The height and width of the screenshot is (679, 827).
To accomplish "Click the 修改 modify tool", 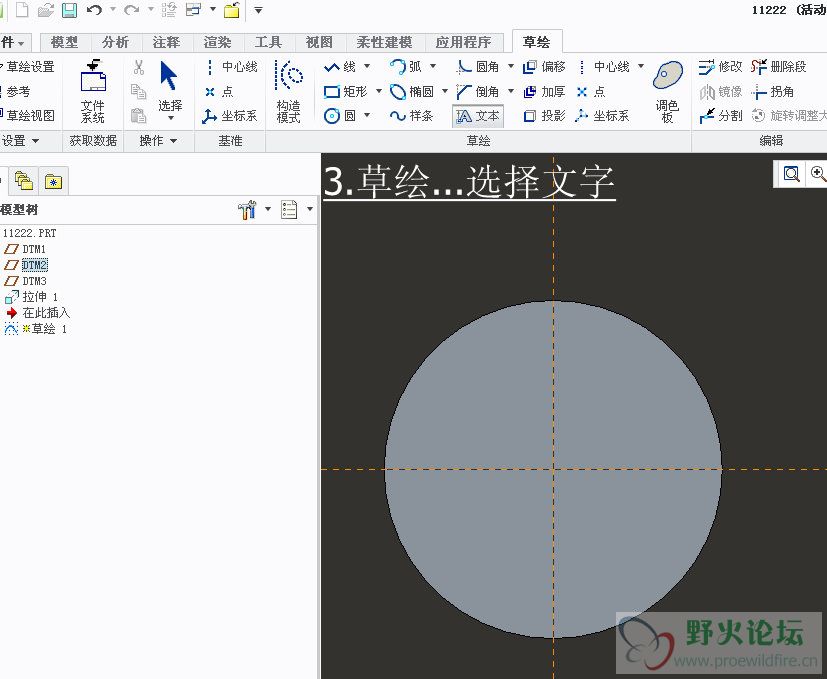I will click(x=720, y=66).
